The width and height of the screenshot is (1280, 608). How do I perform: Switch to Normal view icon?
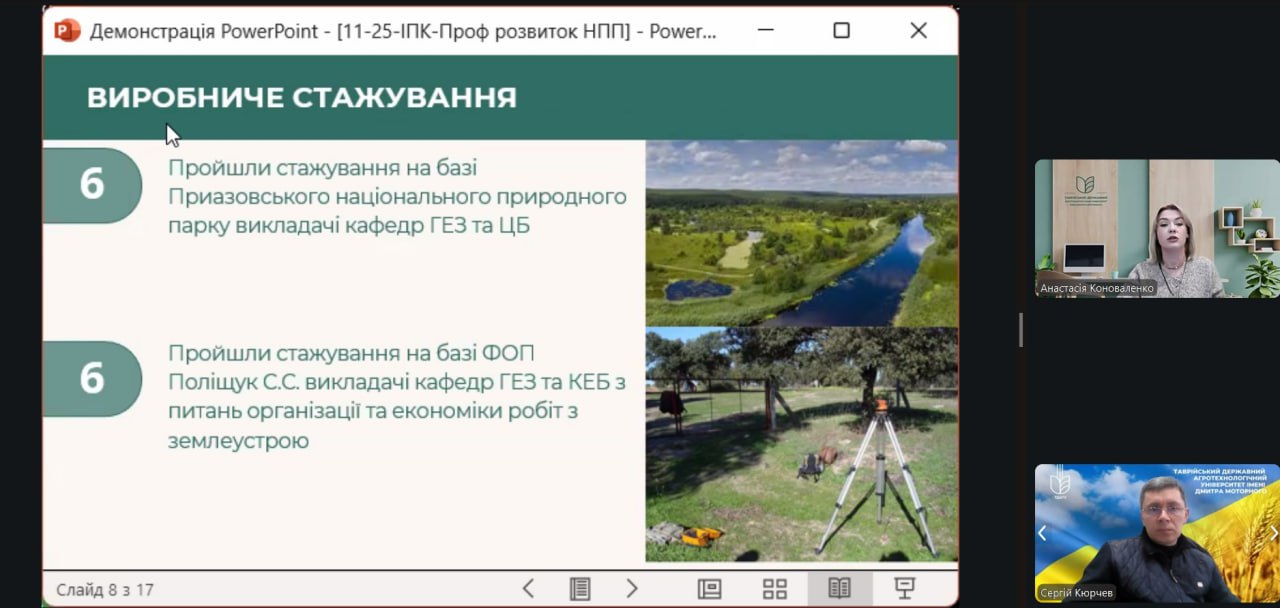coord(710,588)
